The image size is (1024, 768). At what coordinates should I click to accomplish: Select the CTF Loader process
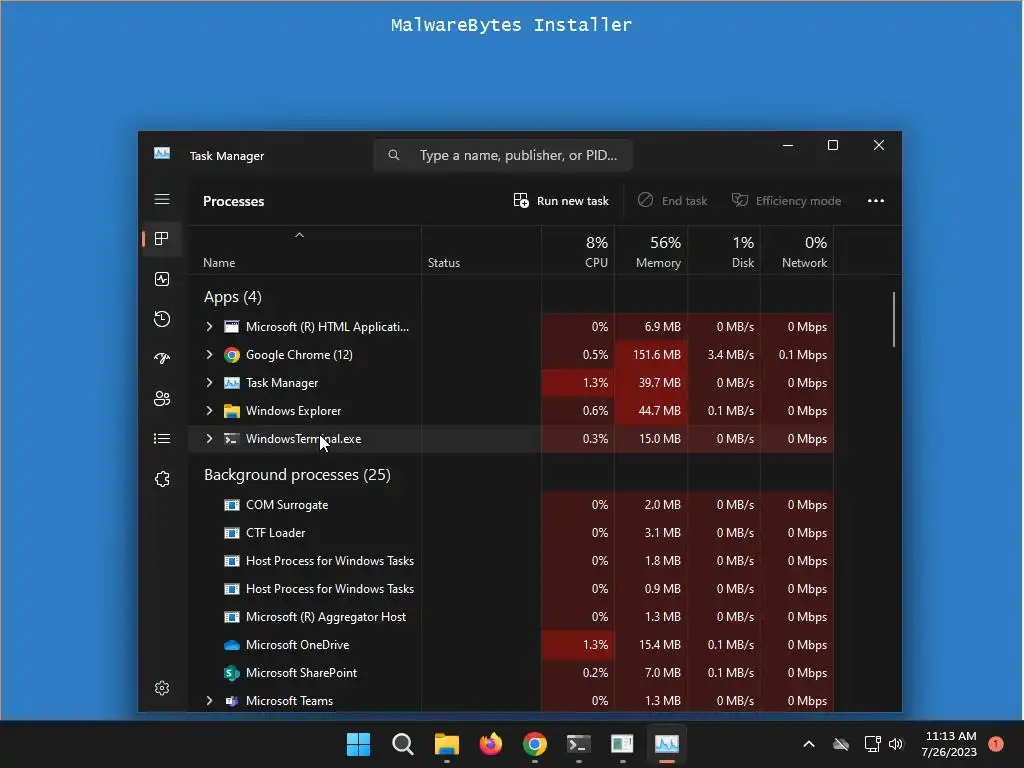(275, 533)
